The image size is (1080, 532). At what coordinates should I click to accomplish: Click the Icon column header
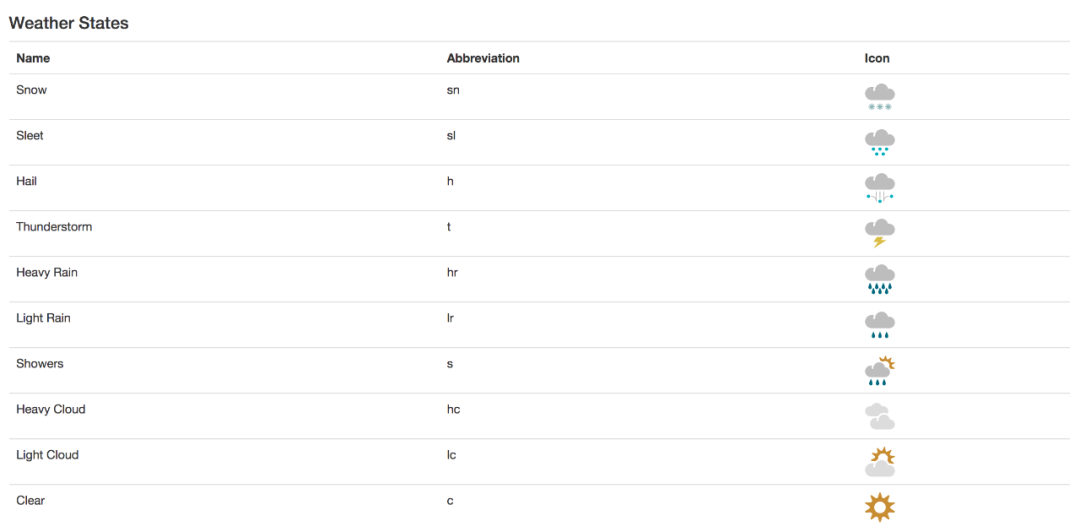877,59
